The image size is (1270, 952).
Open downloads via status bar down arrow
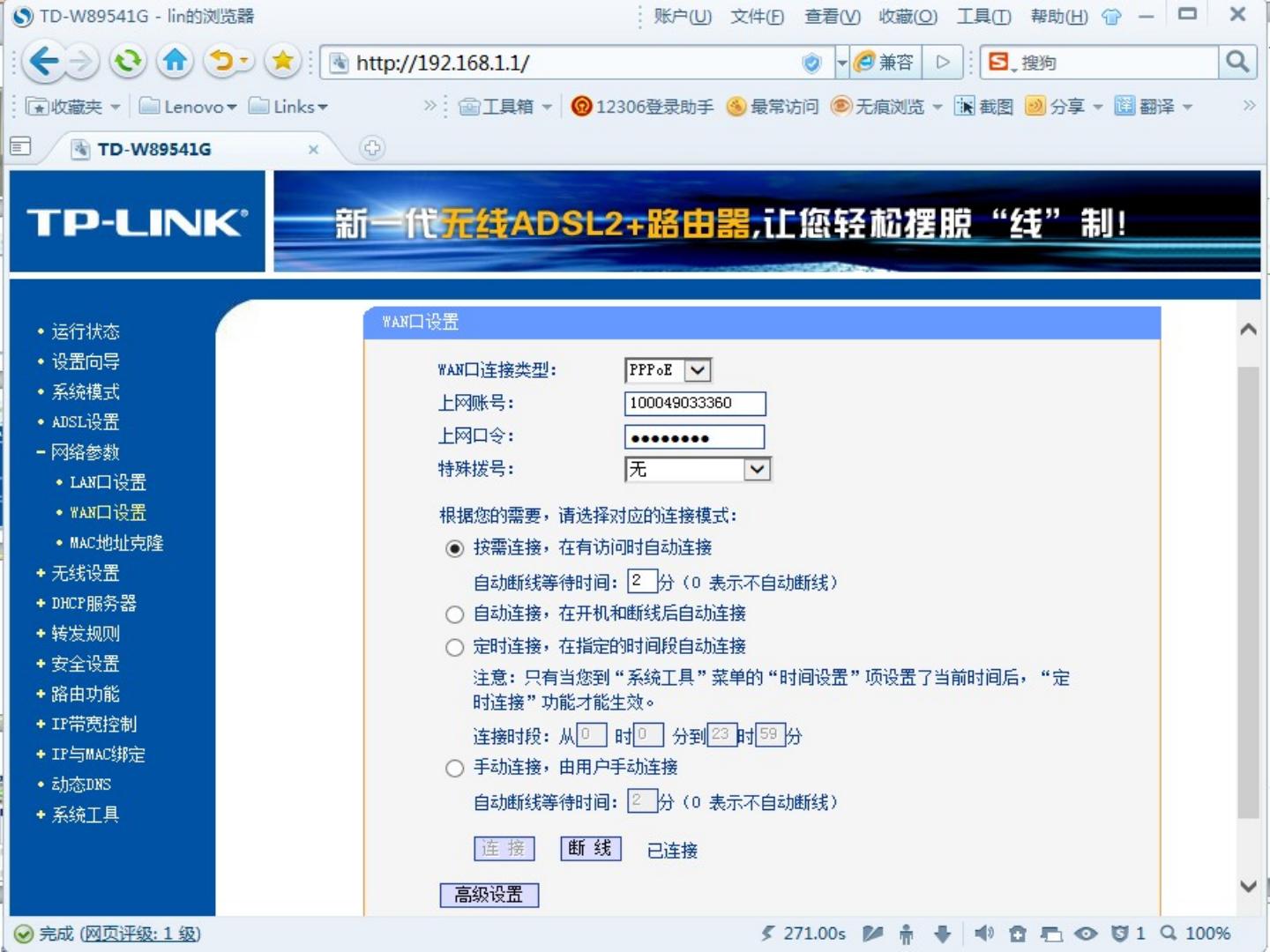942,933
